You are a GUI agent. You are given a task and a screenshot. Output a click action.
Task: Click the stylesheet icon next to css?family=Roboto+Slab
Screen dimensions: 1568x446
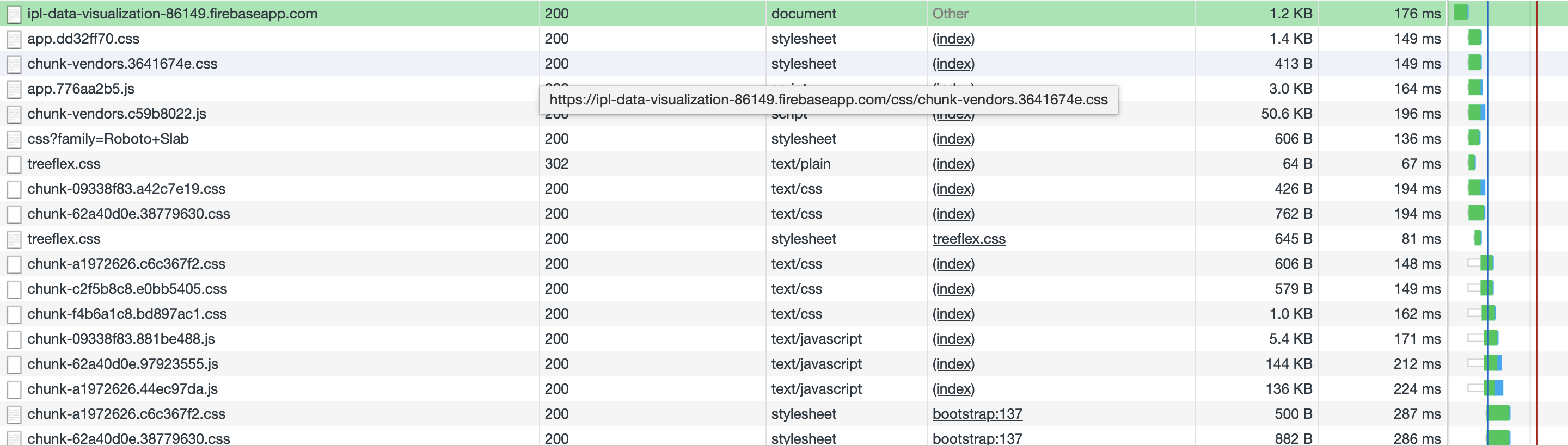(14, 139)
